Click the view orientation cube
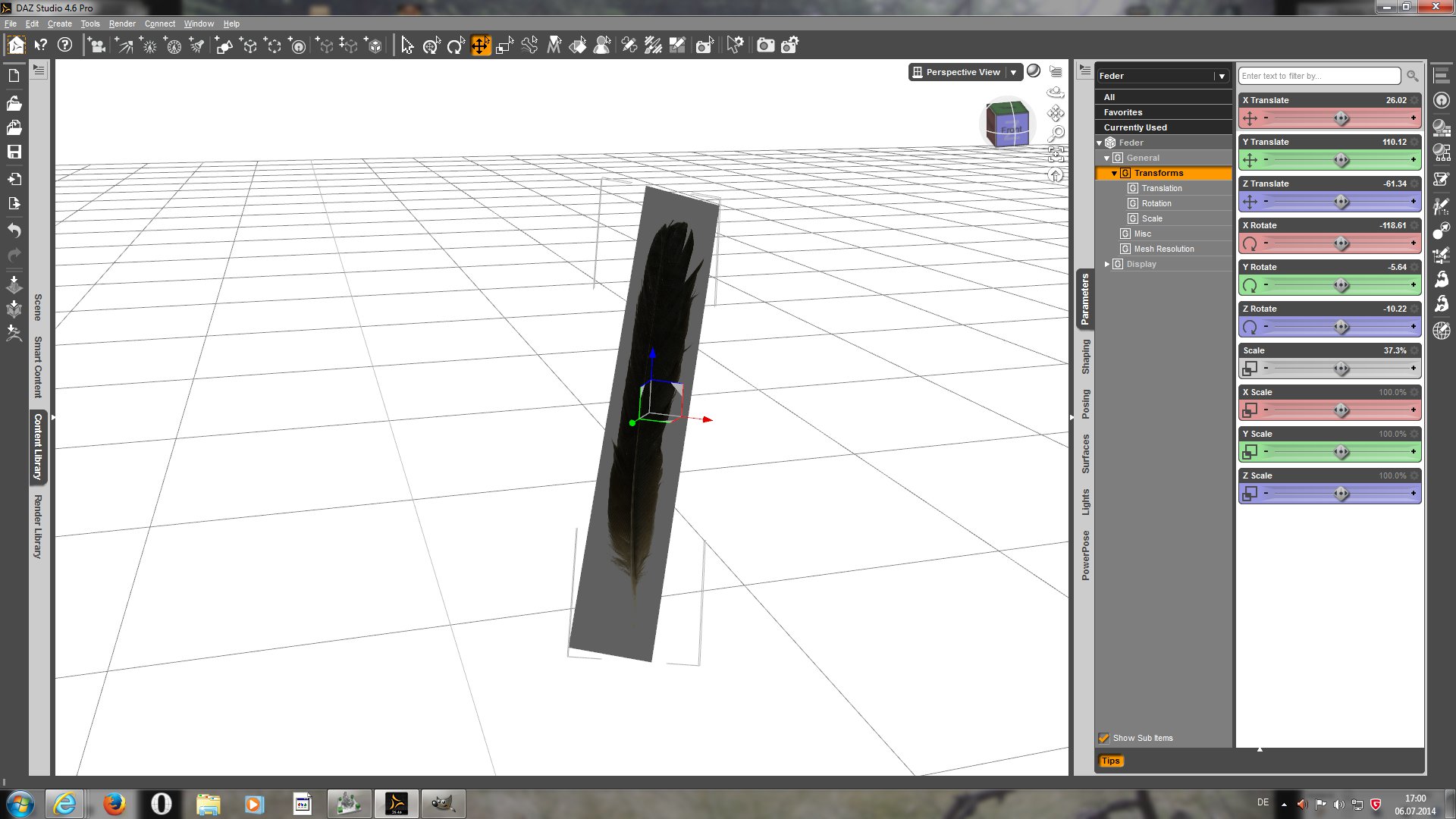This screenshot has height=819, width=1456. point(1008,125)
